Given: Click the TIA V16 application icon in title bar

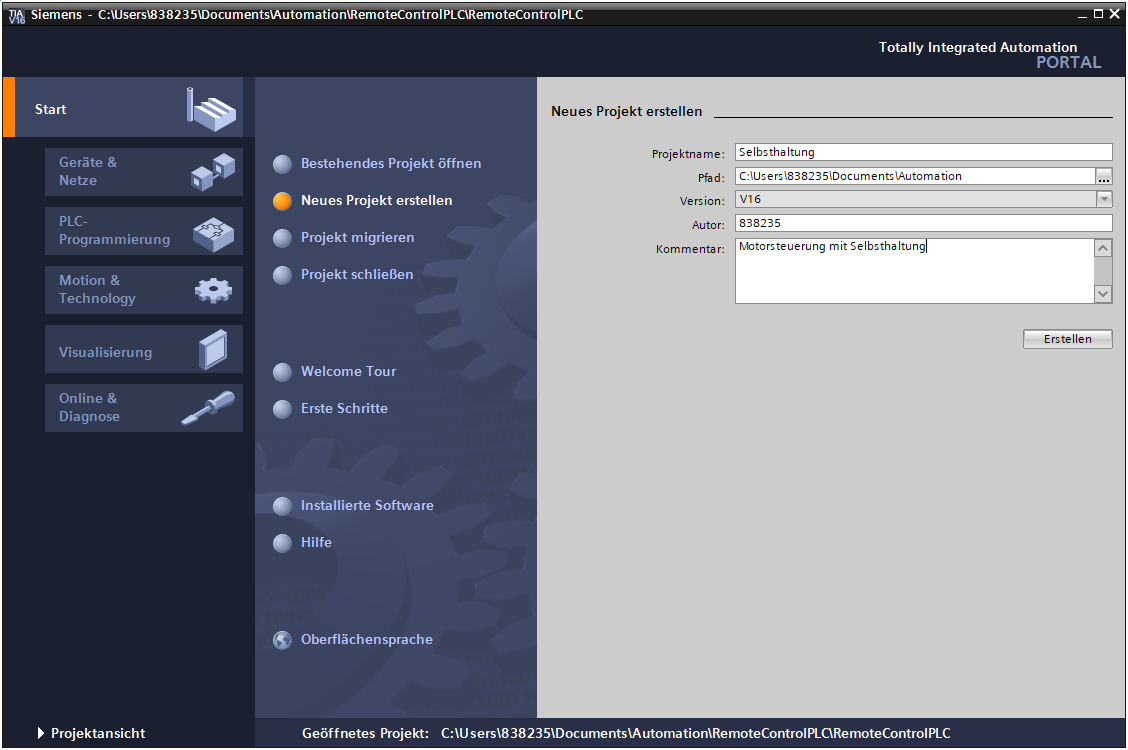Looking at the screenshot, I should tap(16, 15).
